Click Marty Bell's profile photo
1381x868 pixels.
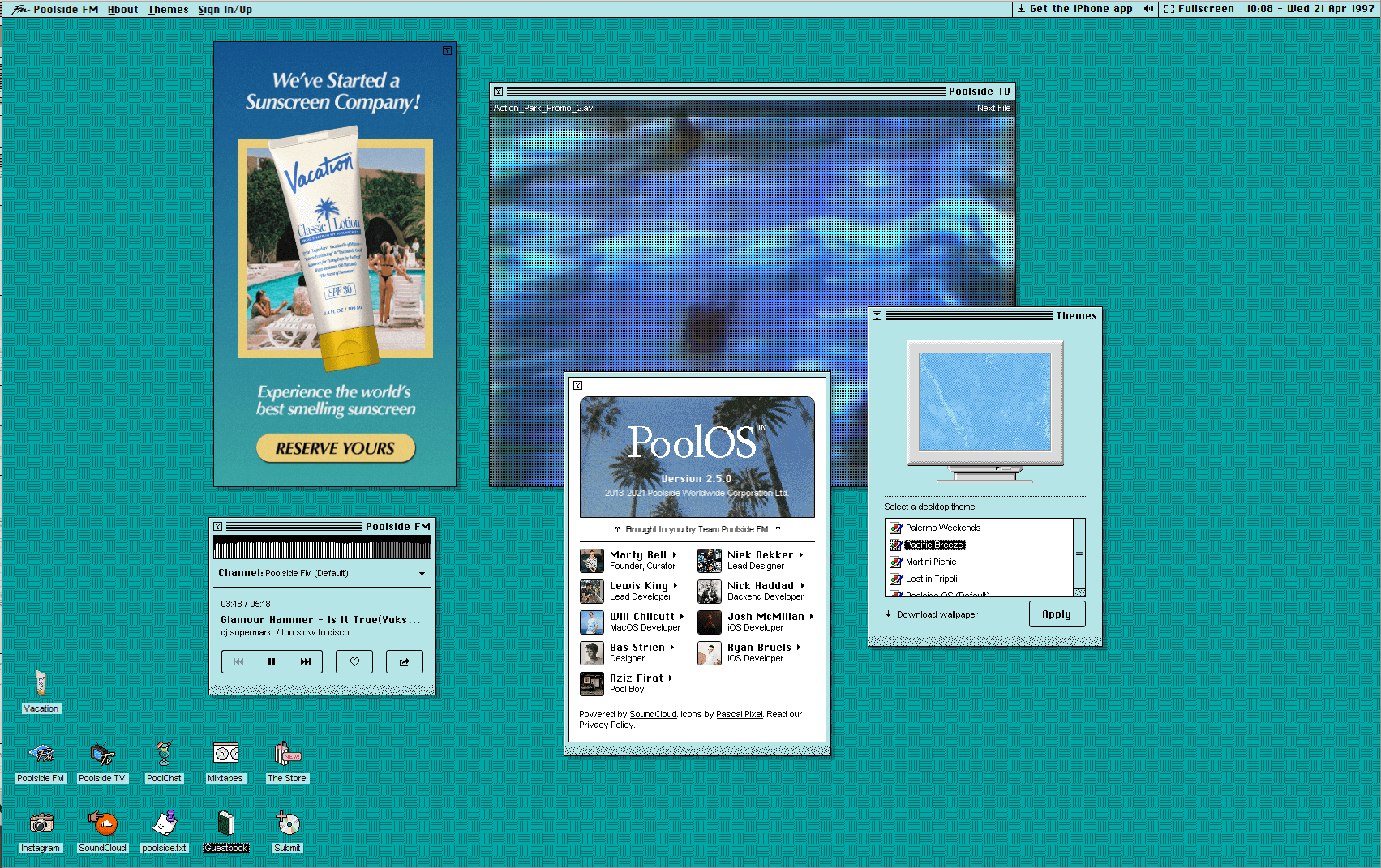pyautogui.click(x=592, y=560)
